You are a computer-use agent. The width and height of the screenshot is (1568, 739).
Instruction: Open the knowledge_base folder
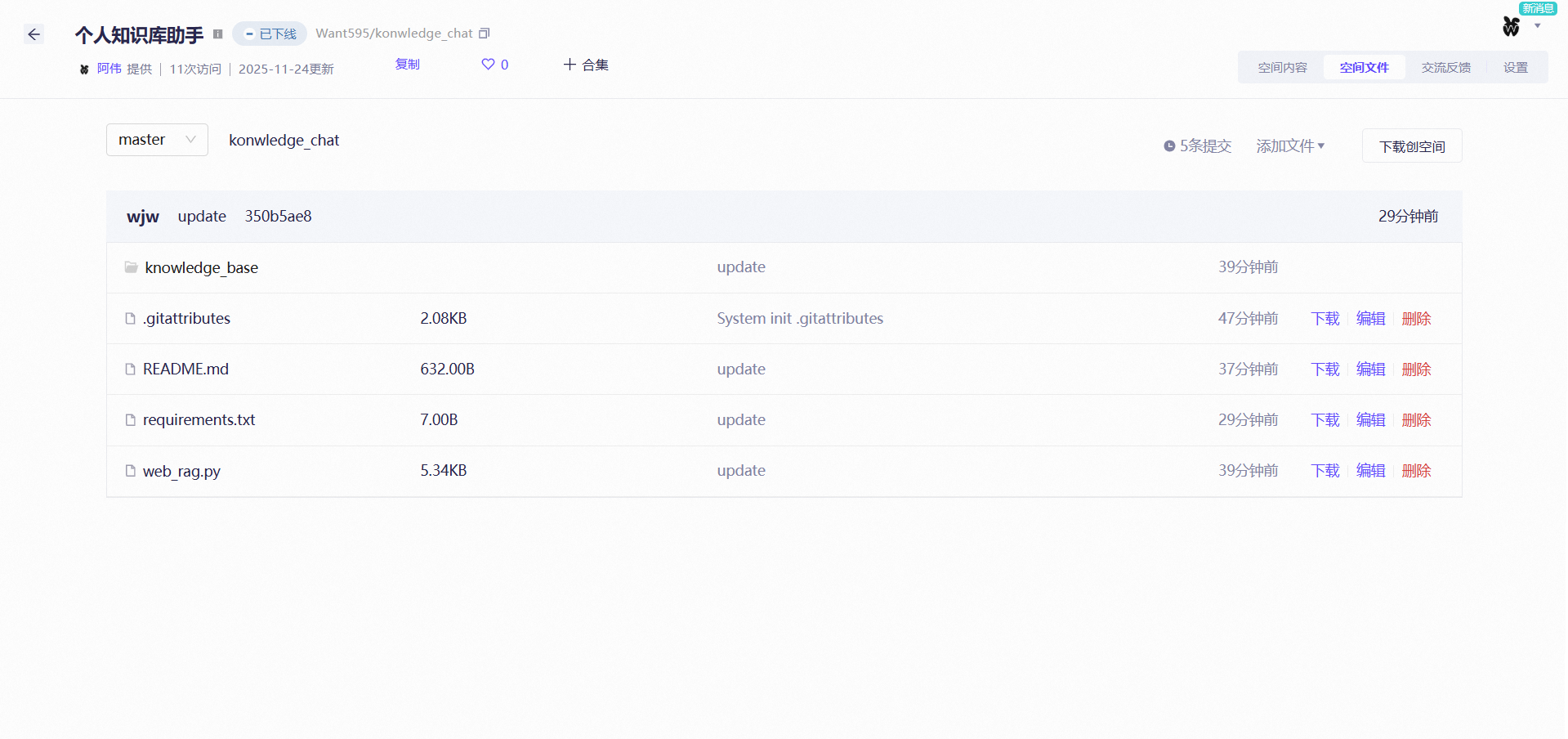(x=201, y=267)
